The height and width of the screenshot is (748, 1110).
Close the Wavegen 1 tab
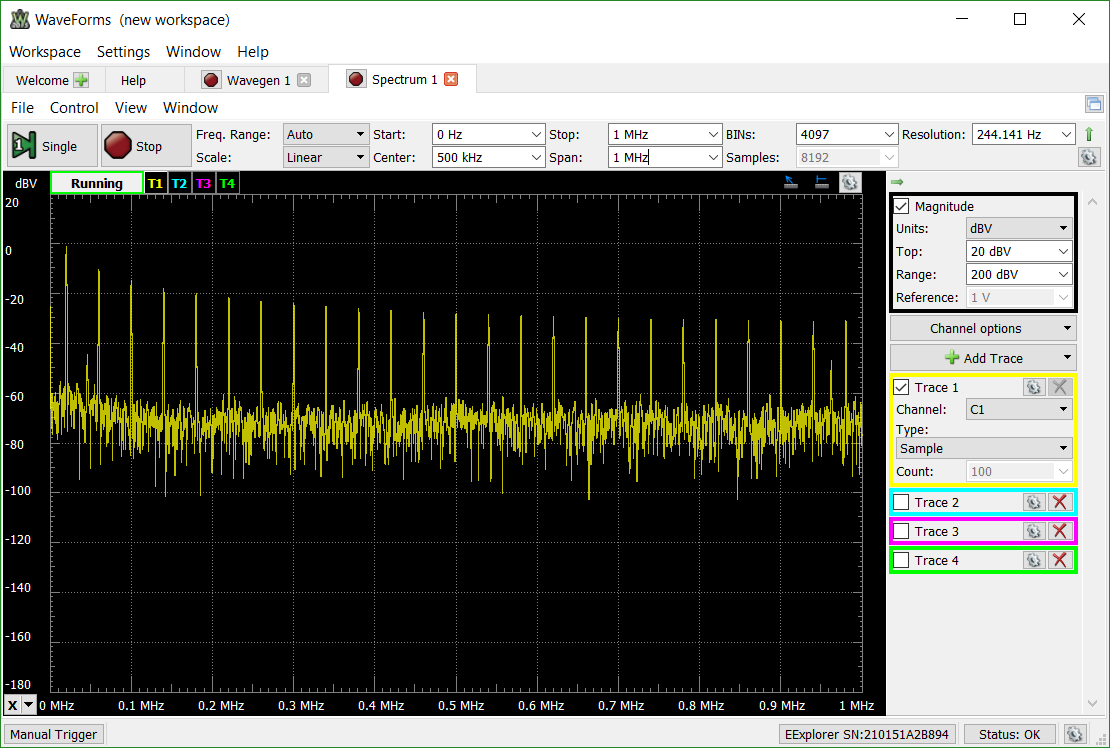click(304, 80)
